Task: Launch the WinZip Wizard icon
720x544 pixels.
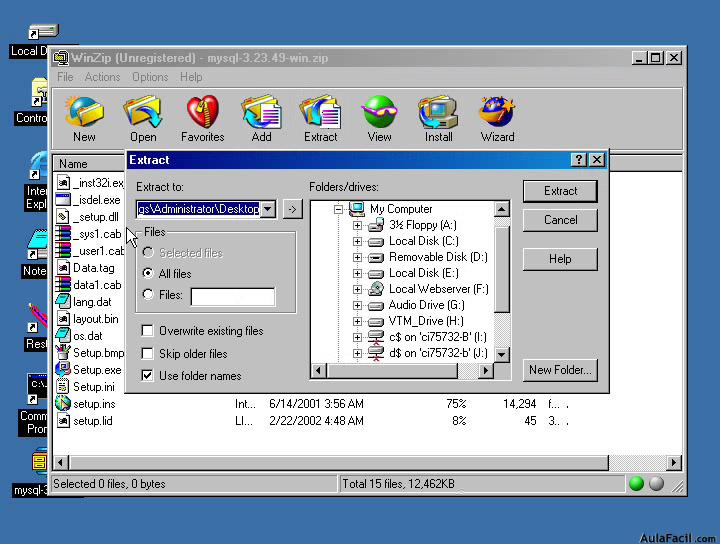Action: [497, 112]
